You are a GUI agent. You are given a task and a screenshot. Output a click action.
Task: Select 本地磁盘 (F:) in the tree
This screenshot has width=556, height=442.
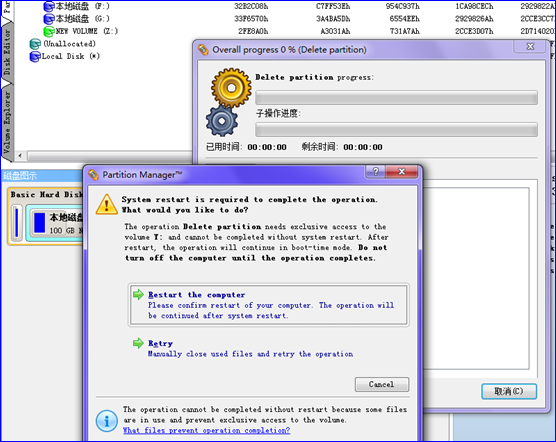pos(83,6)
